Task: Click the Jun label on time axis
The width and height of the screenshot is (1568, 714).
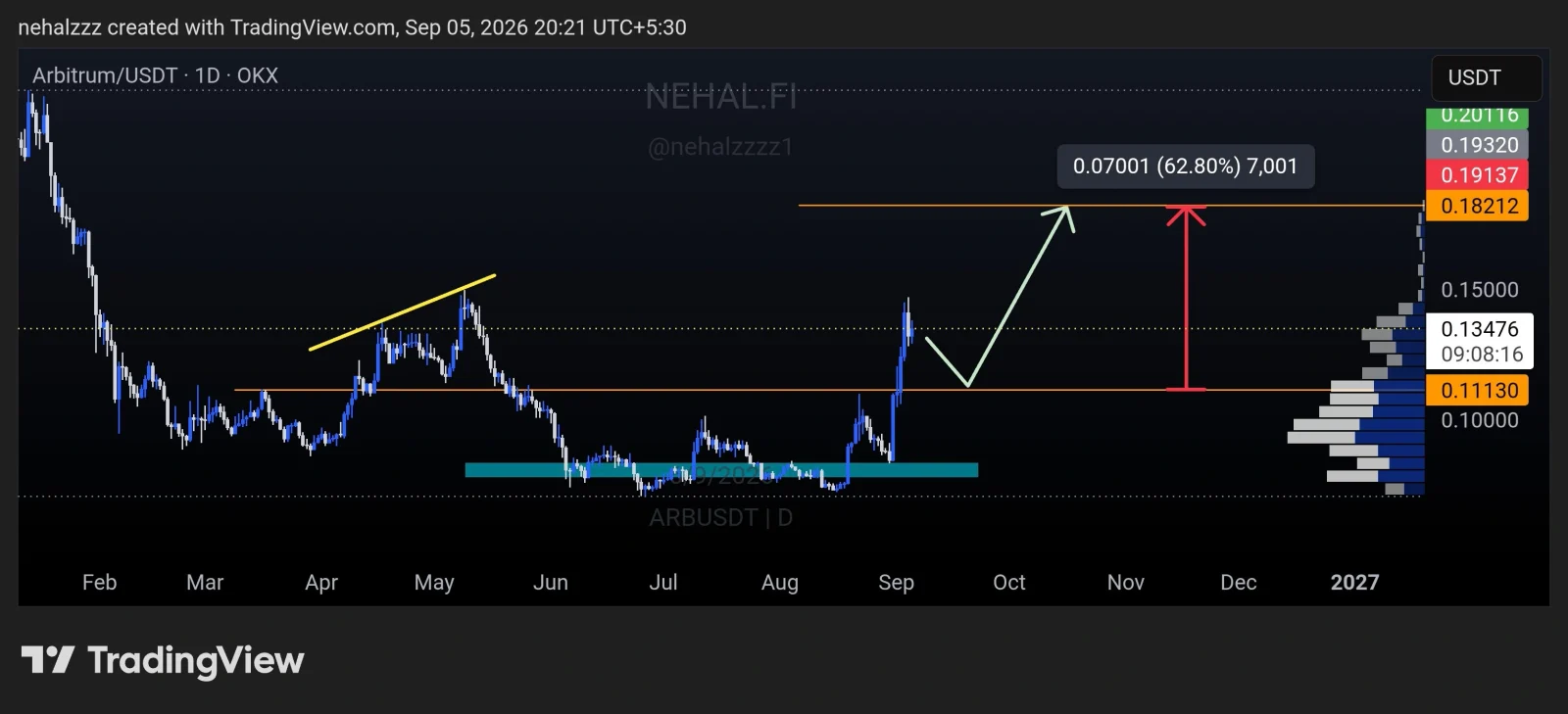Action: click(551, 583)
